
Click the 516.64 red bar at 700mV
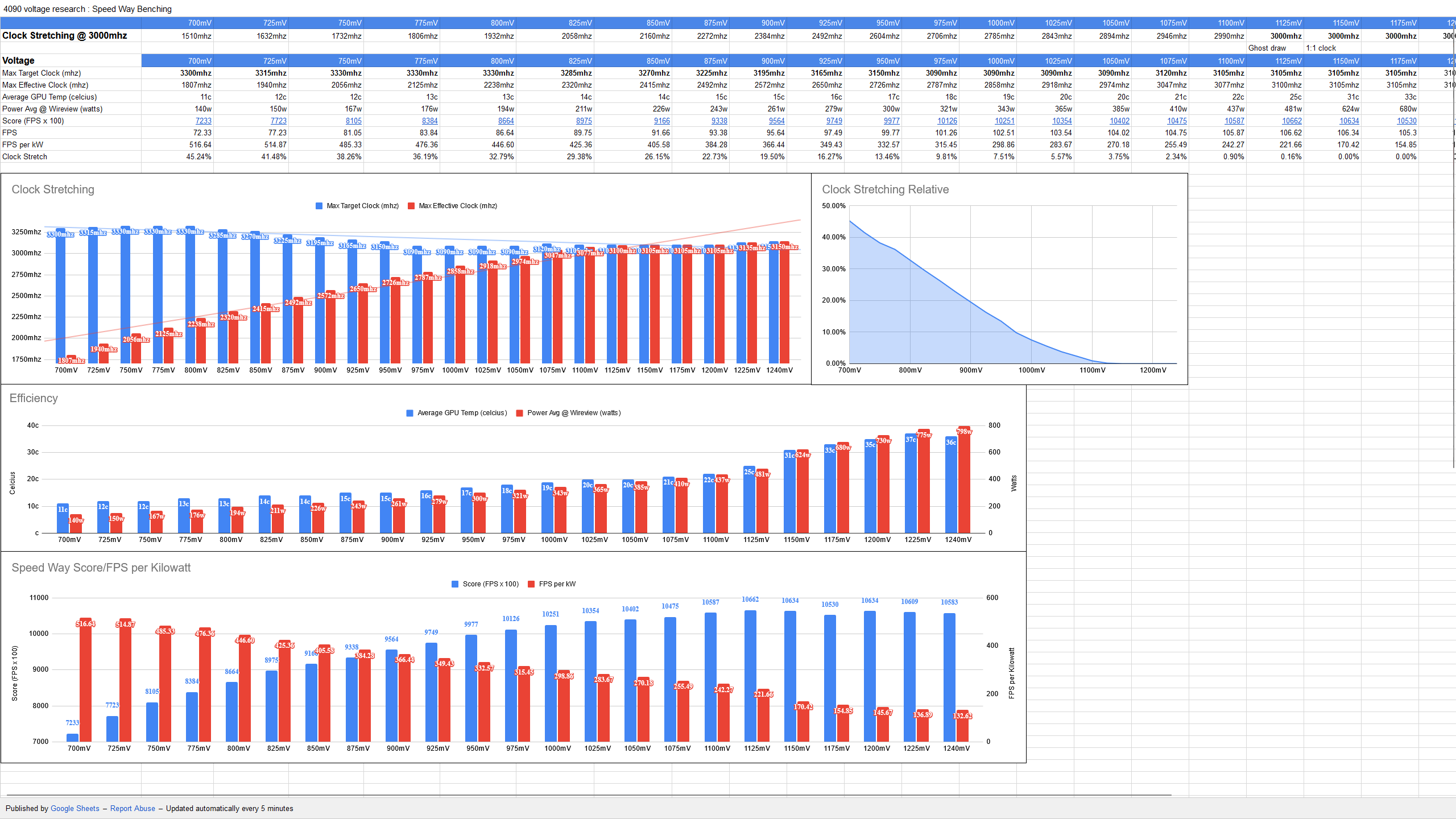tap(85, 680)
